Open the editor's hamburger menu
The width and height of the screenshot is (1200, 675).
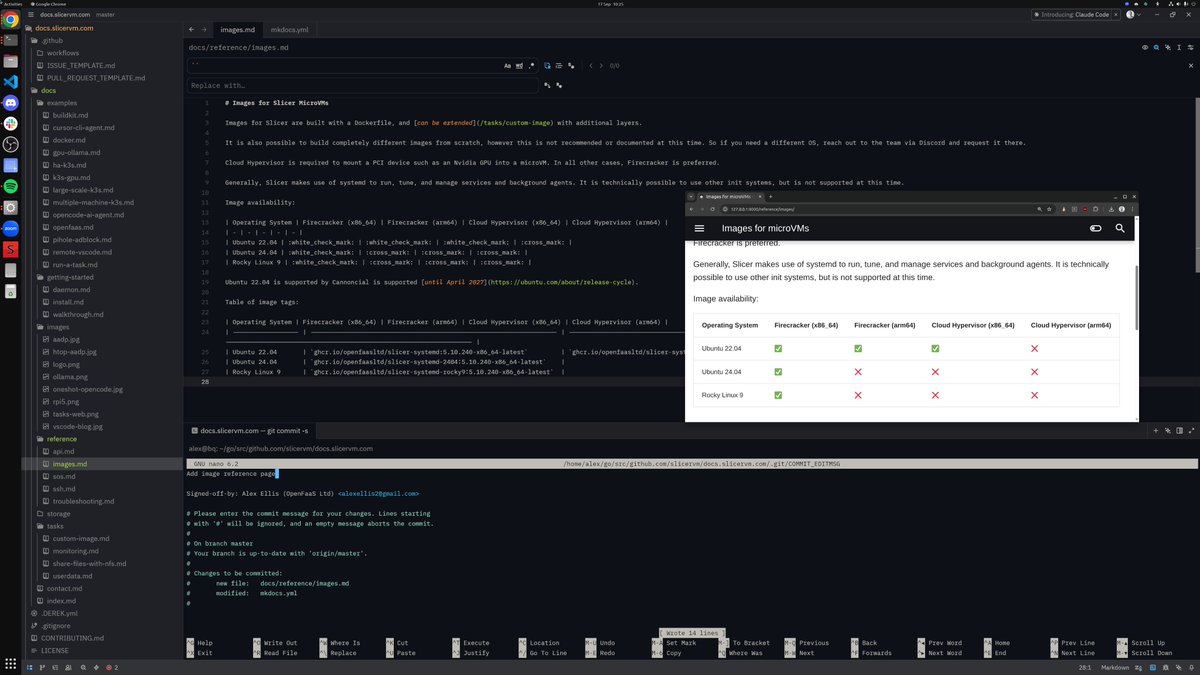(31, 15)
